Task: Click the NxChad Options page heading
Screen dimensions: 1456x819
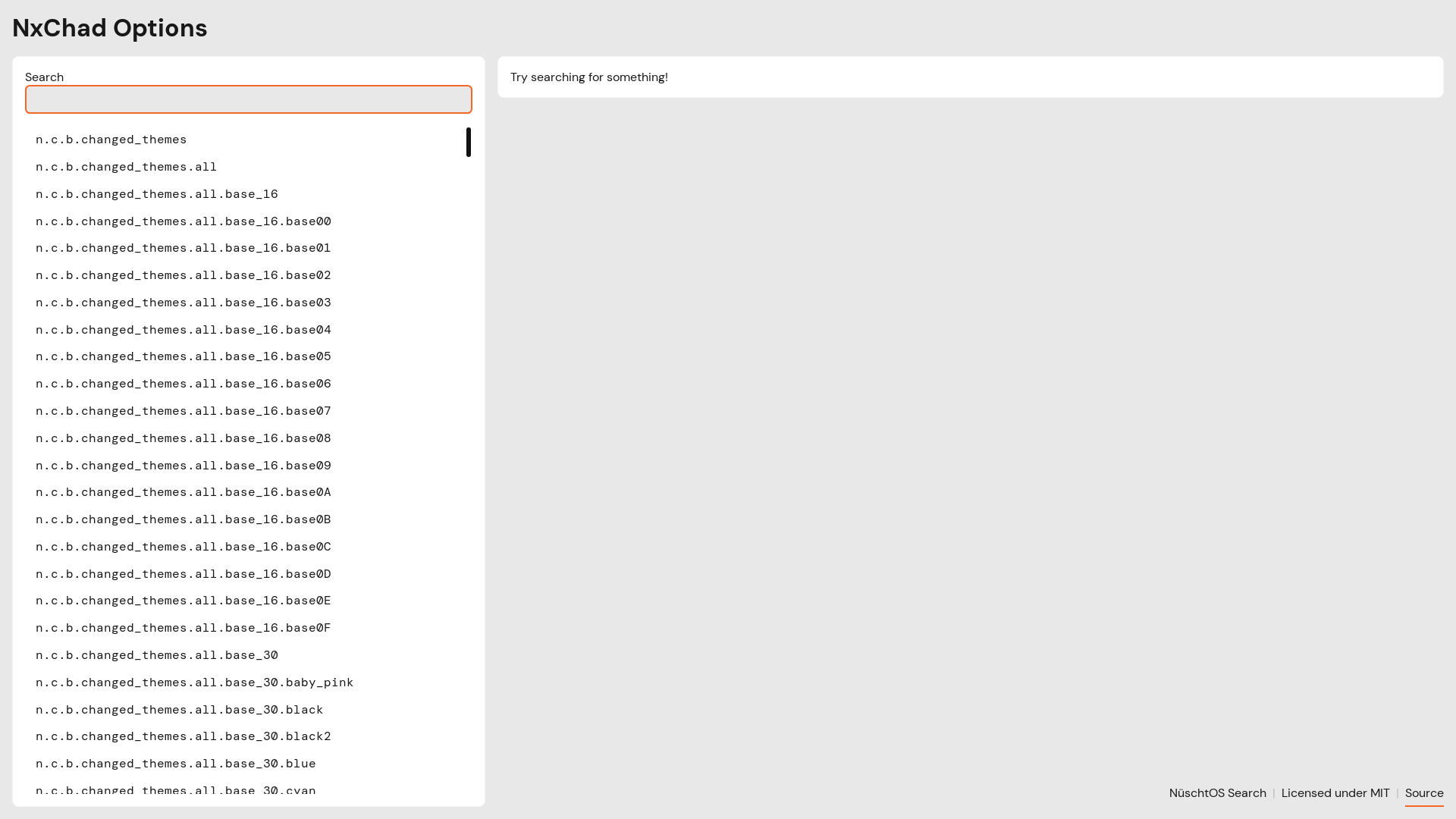Action: (x=110, y=28)
